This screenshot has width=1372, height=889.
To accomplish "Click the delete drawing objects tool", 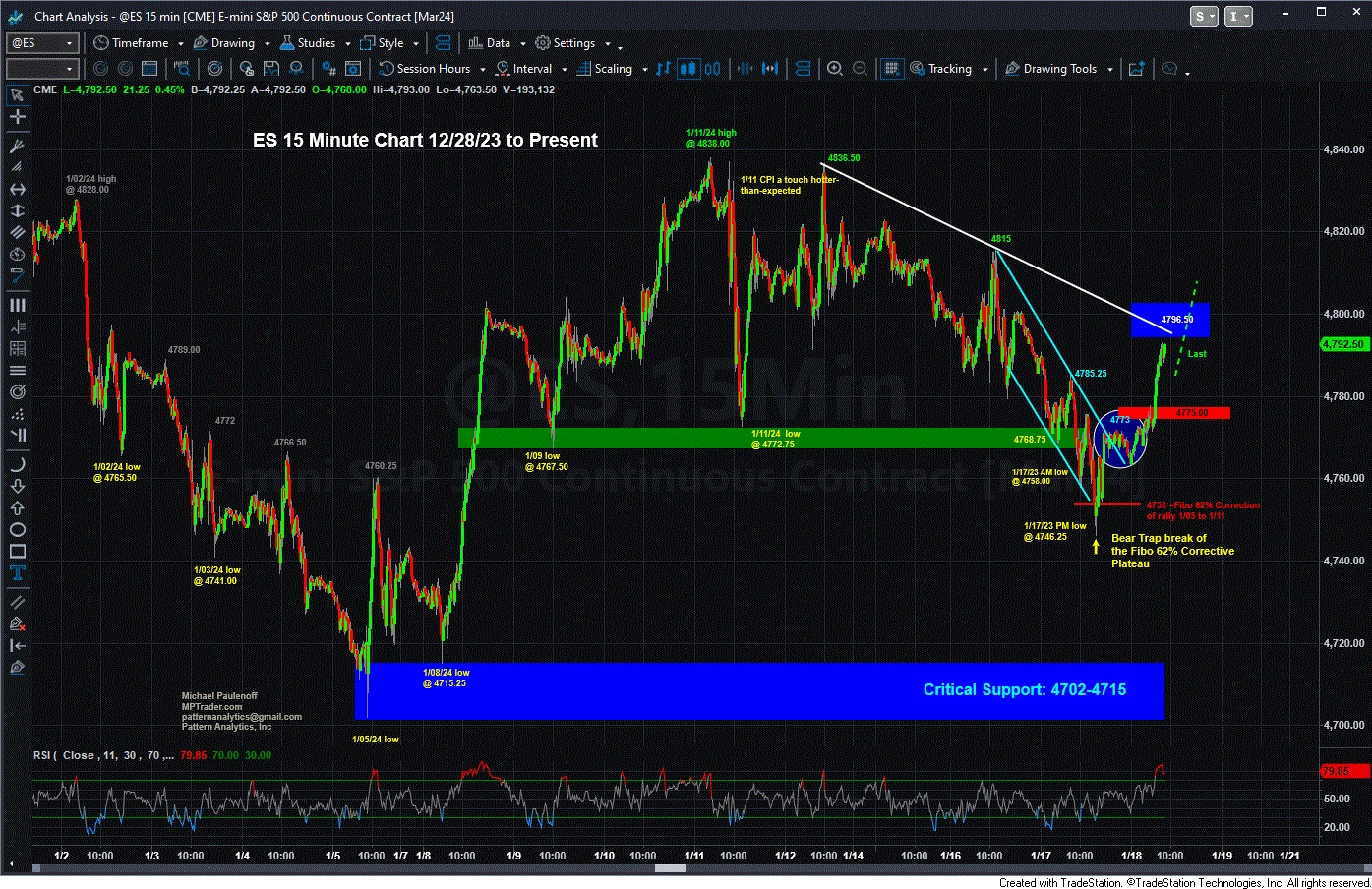I will (x=17, y=623).
